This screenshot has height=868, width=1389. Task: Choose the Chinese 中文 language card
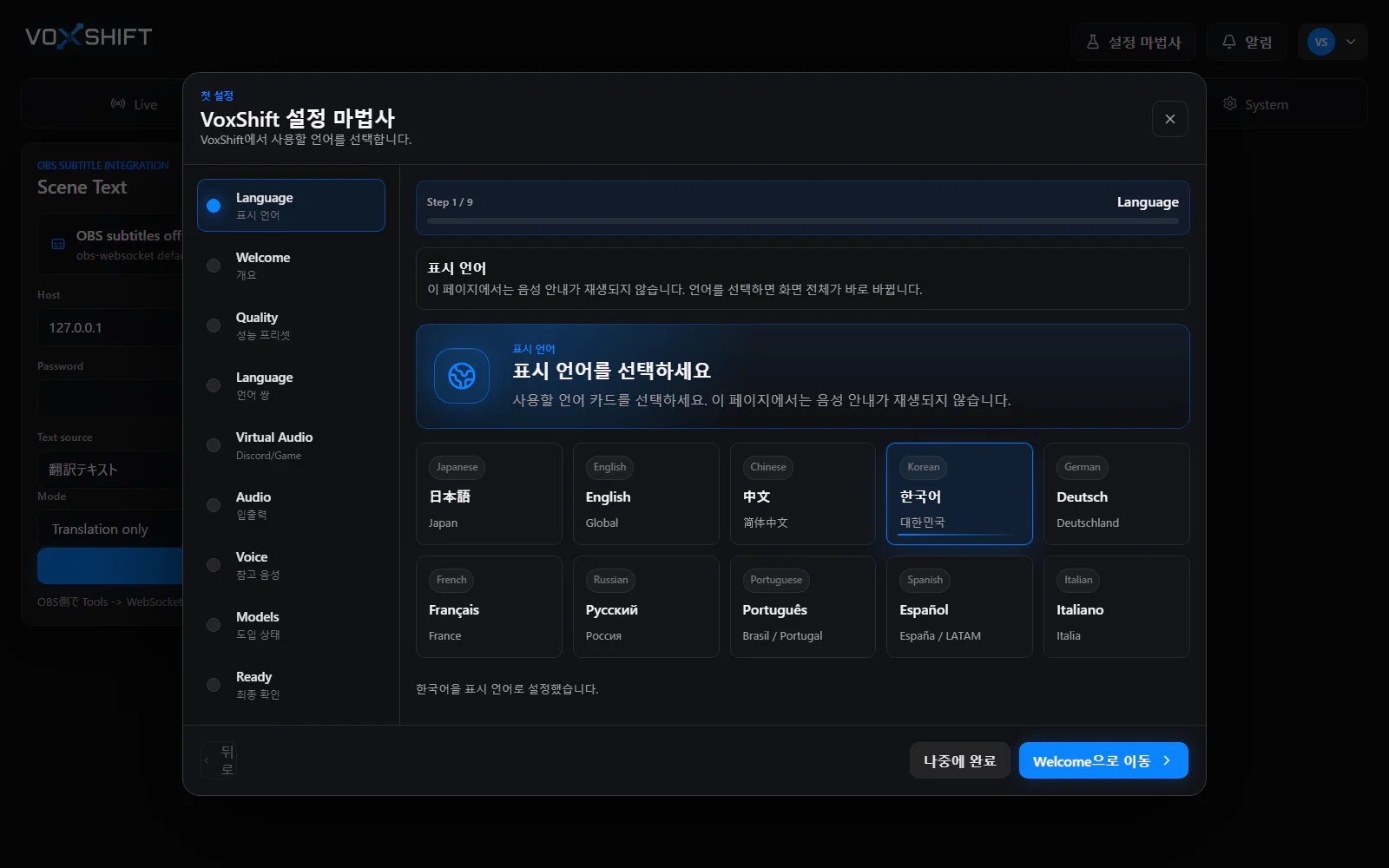pyautogui.click(x=803, y=494)
